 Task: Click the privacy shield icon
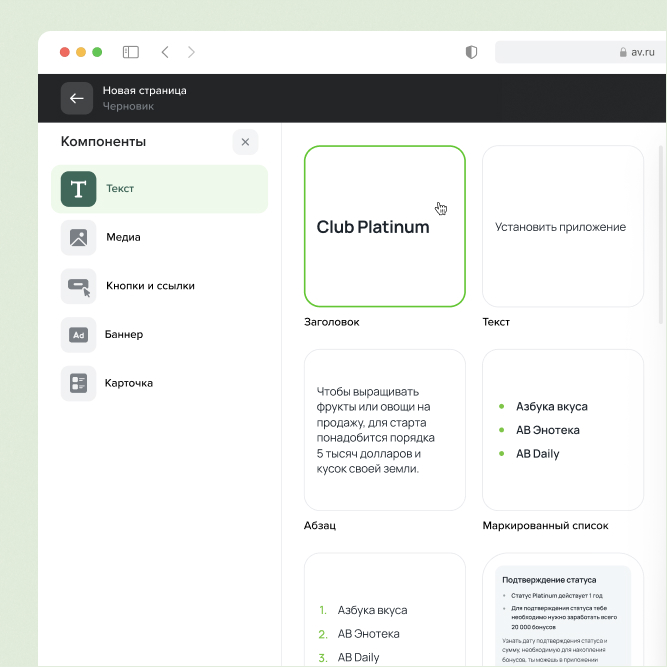coord(471,52)
